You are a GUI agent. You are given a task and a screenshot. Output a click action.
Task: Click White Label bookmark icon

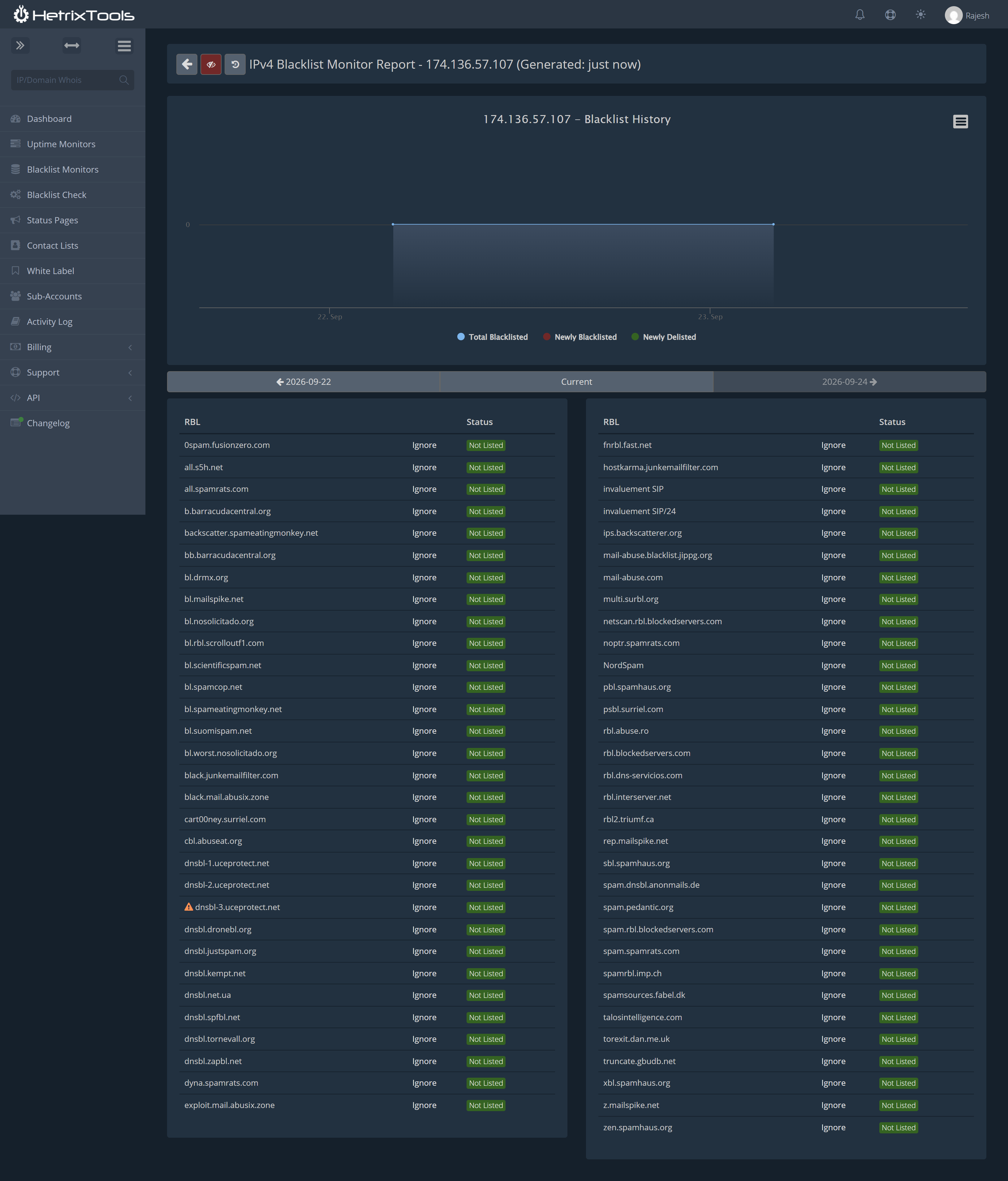tap(15, 271)
